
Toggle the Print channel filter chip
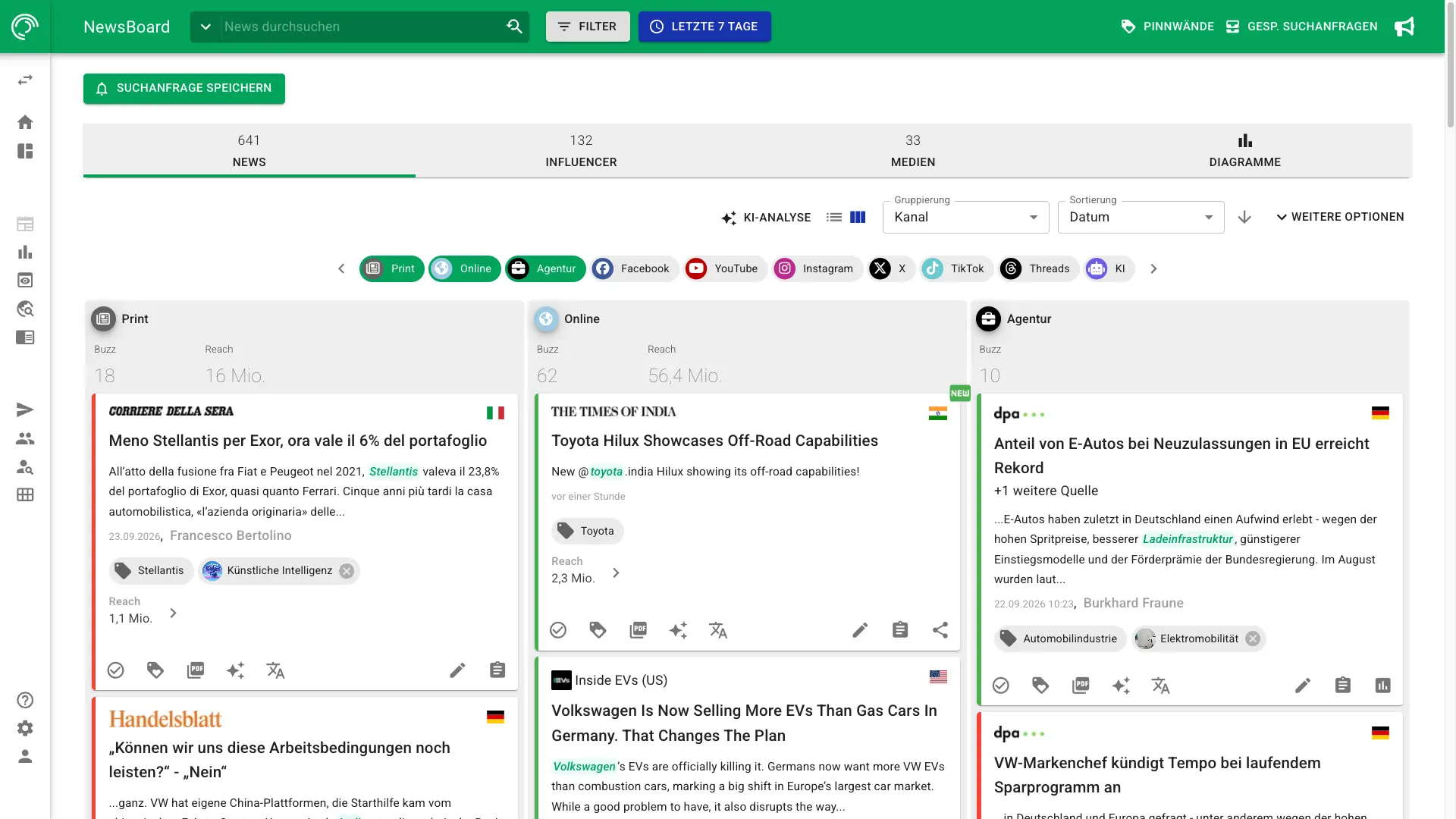(392, 268)
